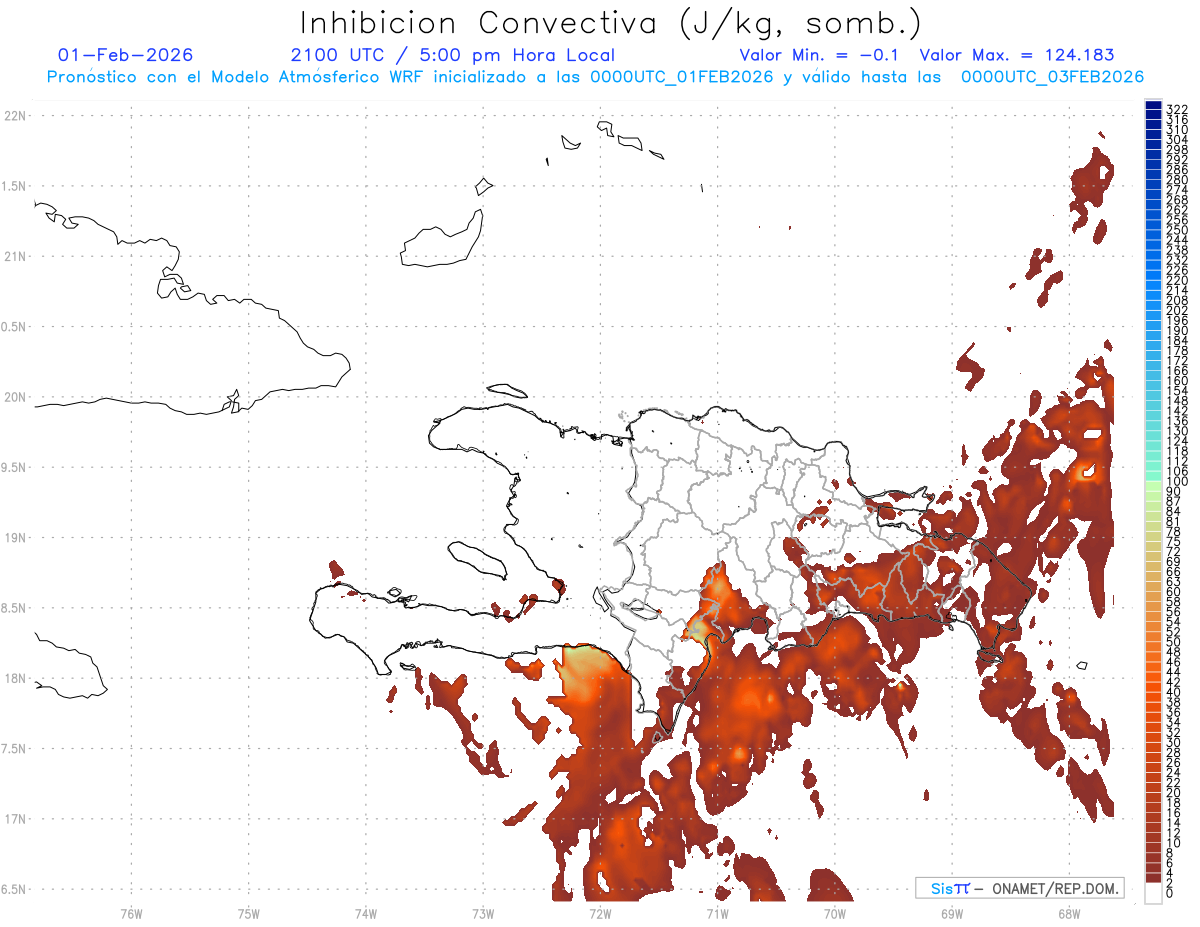The image size is (1200, 927).
Task: Click the 'Valor Max. = 124.183' readout
Action: point(1017,55)
